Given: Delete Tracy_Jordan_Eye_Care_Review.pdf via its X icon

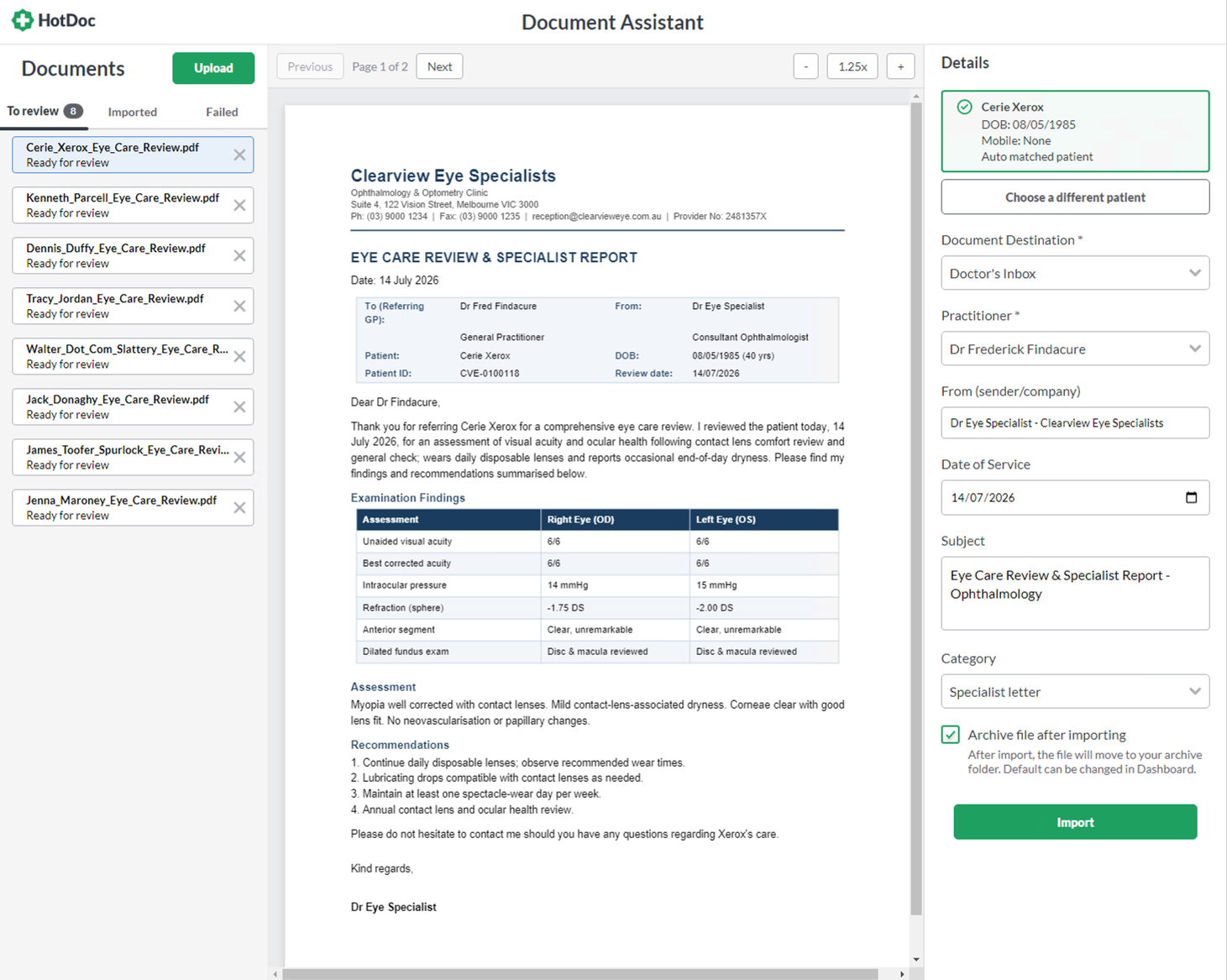Looking at the screenshot, I should pos(239,306).
